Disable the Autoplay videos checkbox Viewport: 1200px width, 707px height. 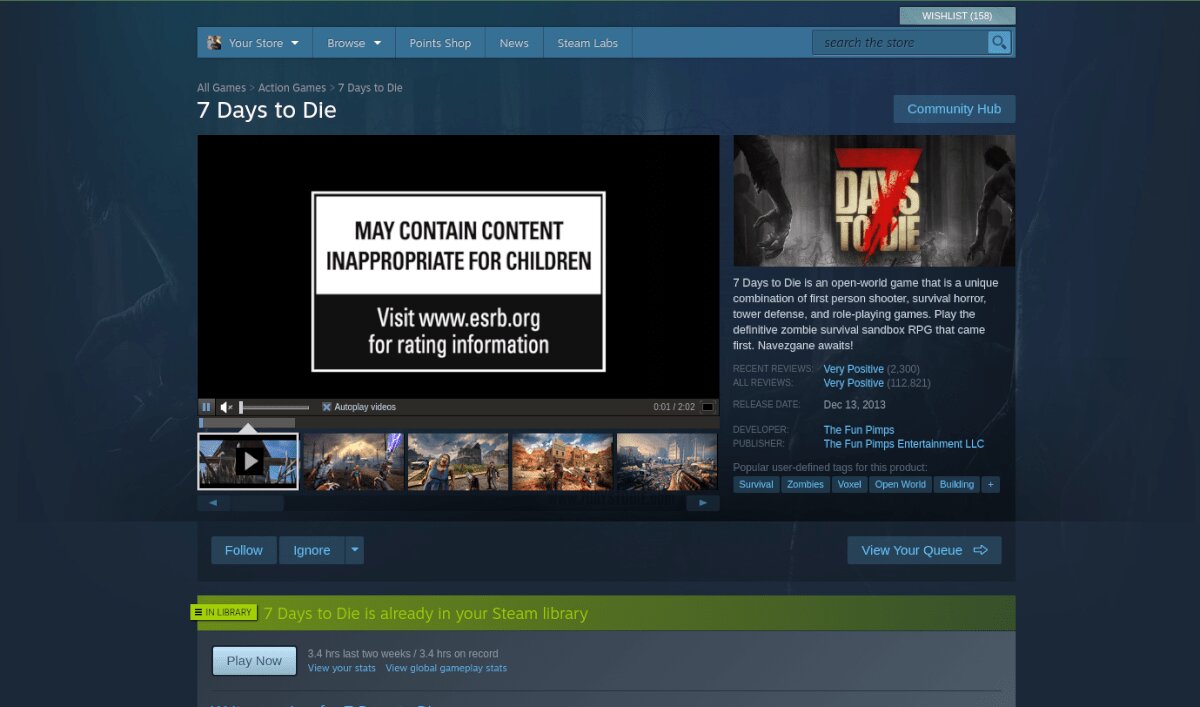327,407
